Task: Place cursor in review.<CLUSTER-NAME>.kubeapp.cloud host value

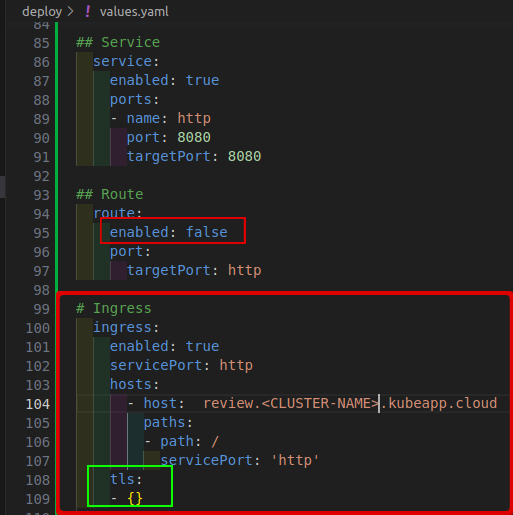Action: (x=350, y=403)
